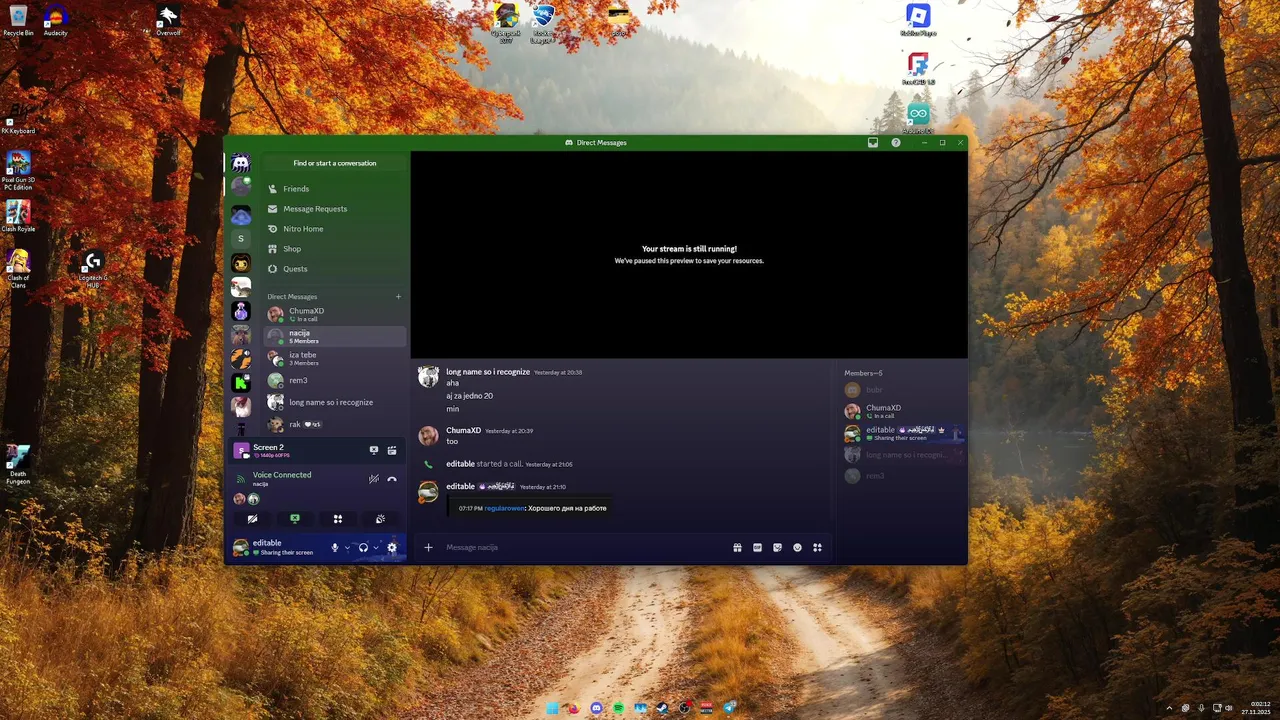The image size is (1280, 720).
Task: Toggle screen share button in voice panel
Action: pos(295,519)
